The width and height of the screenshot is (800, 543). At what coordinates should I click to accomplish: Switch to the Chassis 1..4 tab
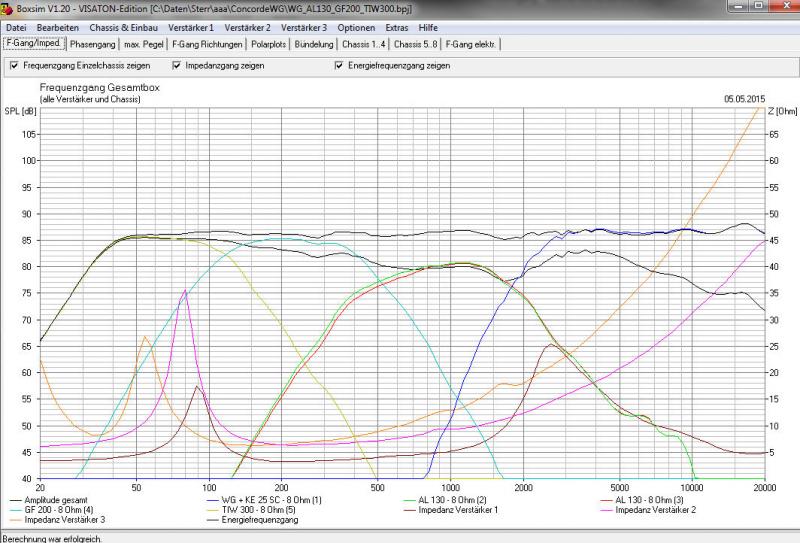click(x=364, y=45)
